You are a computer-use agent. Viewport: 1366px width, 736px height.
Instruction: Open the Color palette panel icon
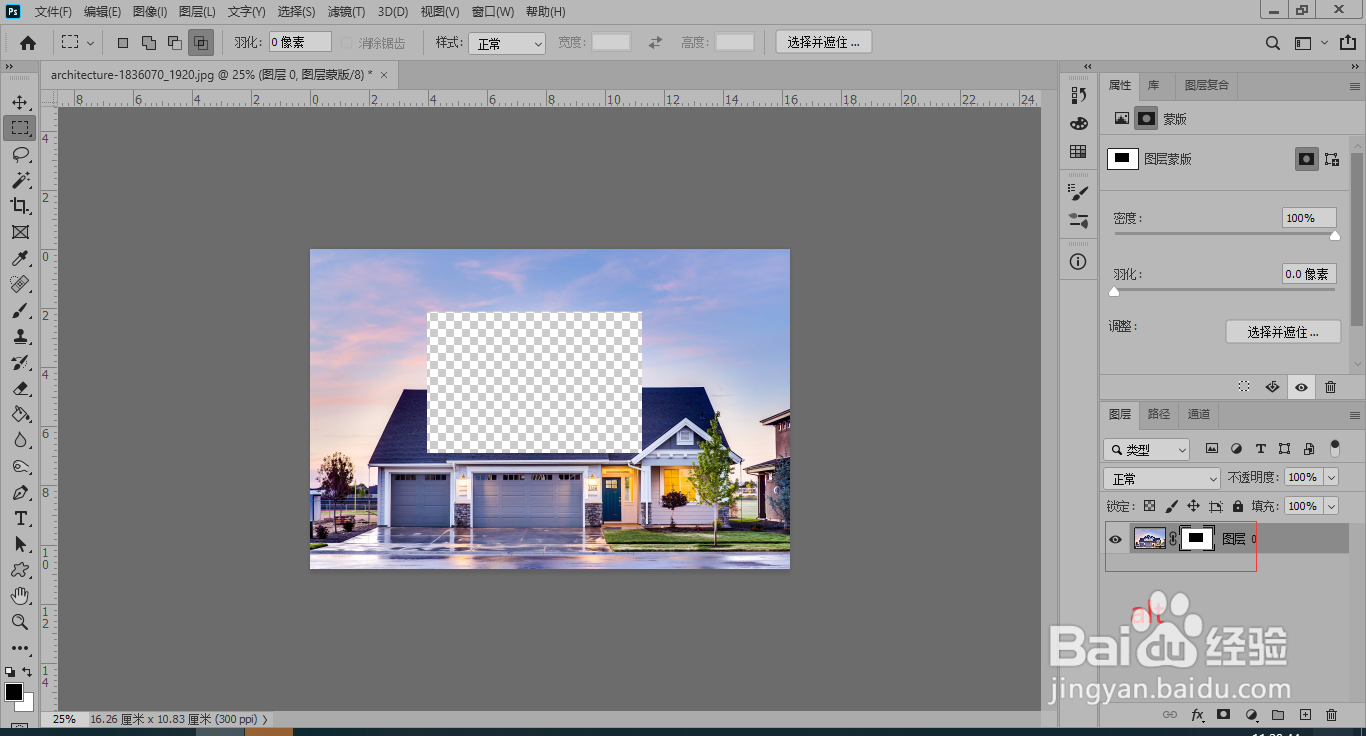(1078, 123)
